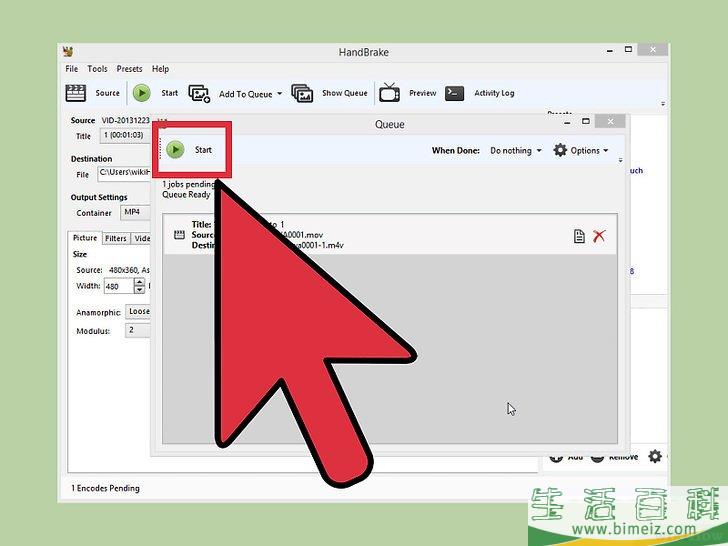This screenshot has width=728, height=546.
Task: Open the Modulus dropdown
Action: pyautogui.click(x=138, y=330)
